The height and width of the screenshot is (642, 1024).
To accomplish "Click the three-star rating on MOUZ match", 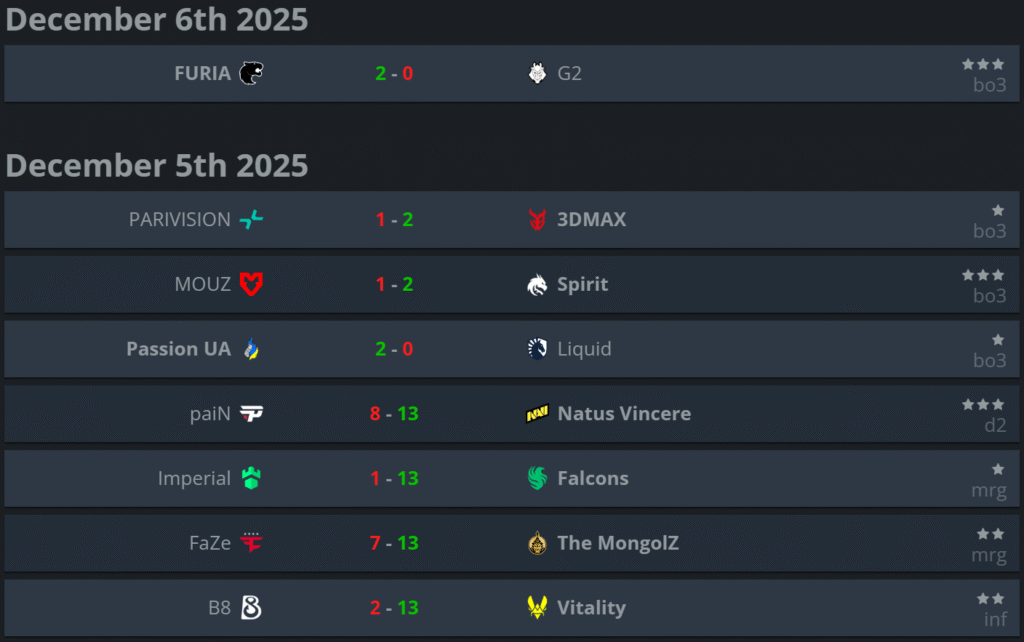I will tap(983, 274).
